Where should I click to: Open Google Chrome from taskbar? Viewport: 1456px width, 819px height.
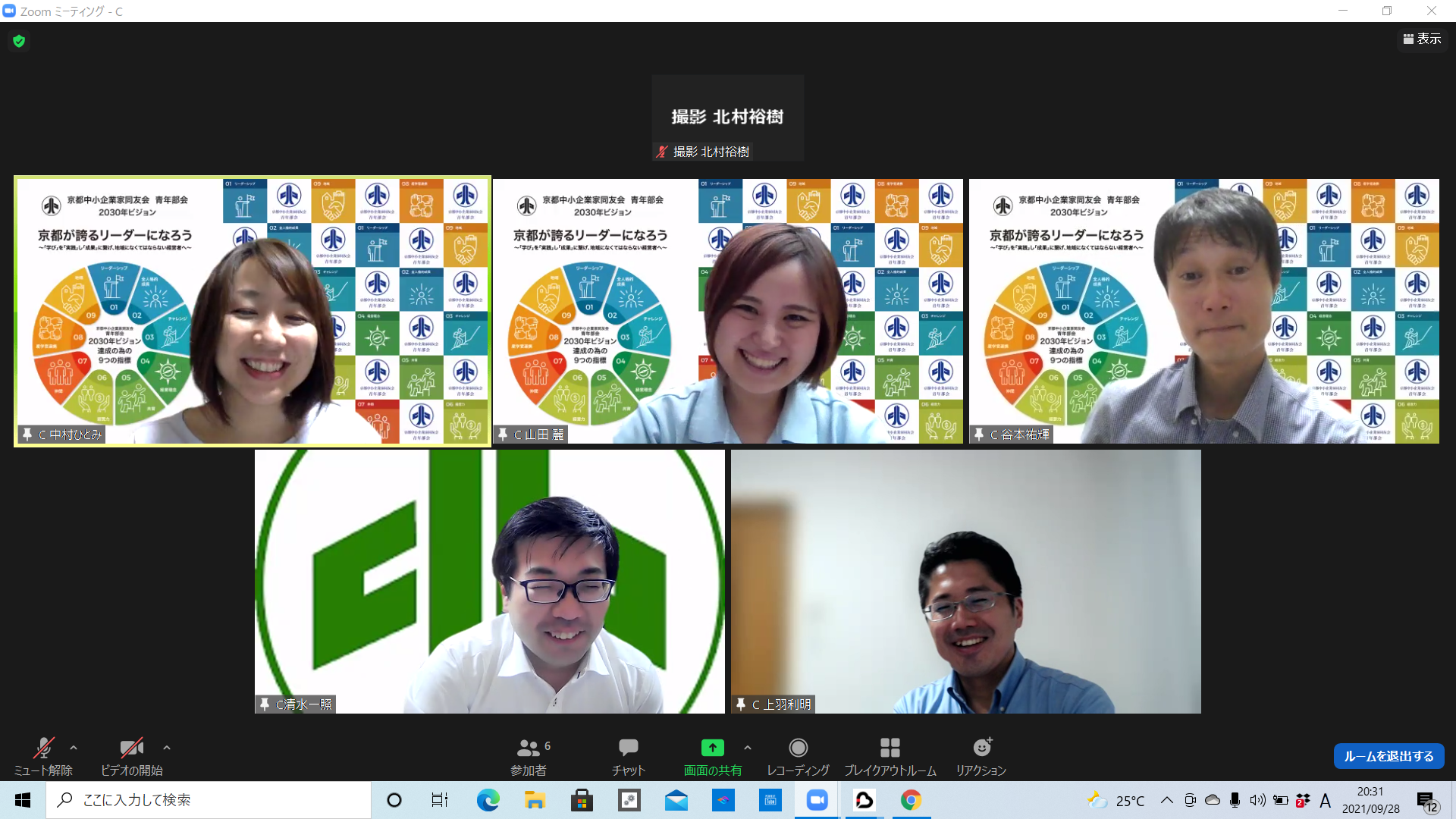coord(911,800)
